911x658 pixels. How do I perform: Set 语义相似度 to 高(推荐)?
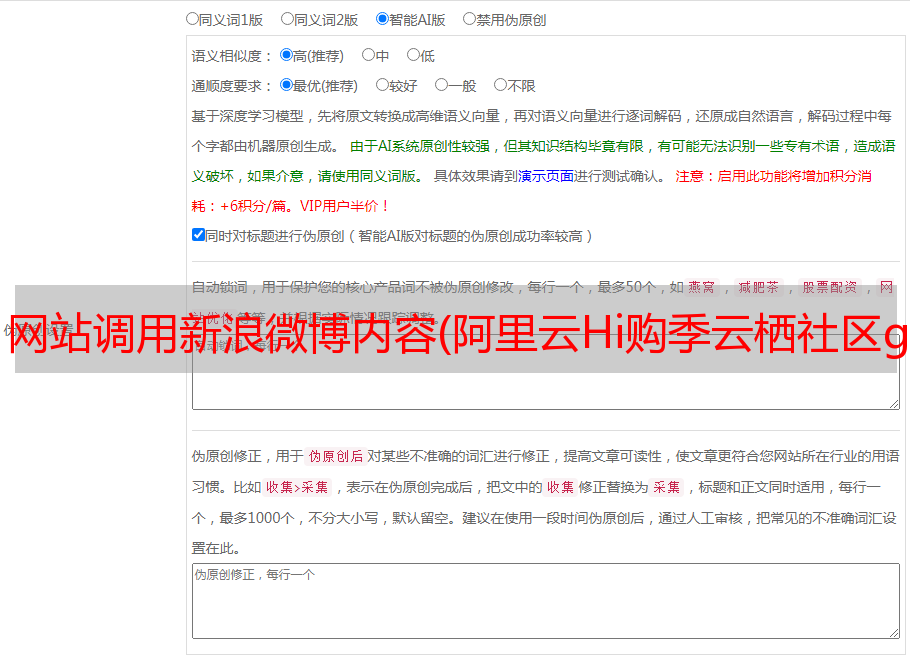tap(286, 55)
